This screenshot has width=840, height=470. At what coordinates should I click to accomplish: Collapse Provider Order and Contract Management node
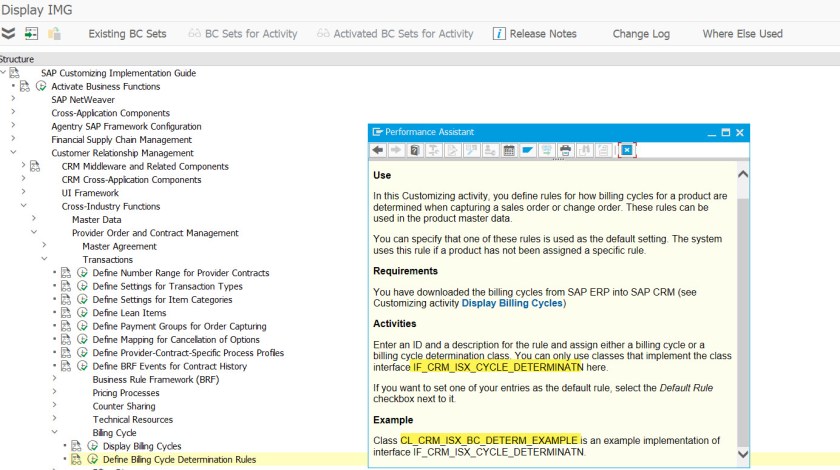tap(34, 232)
